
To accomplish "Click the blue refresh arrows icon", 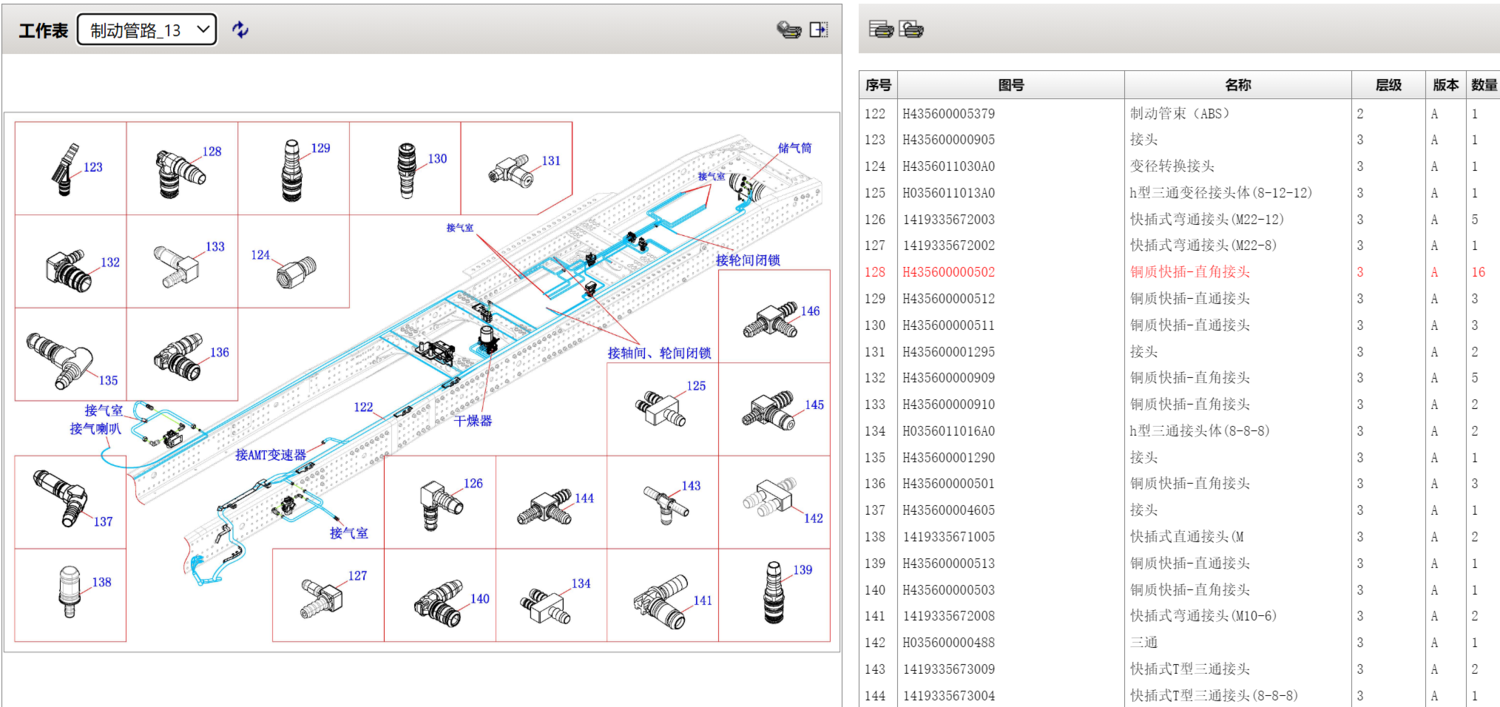I will [x=240, y=30].
